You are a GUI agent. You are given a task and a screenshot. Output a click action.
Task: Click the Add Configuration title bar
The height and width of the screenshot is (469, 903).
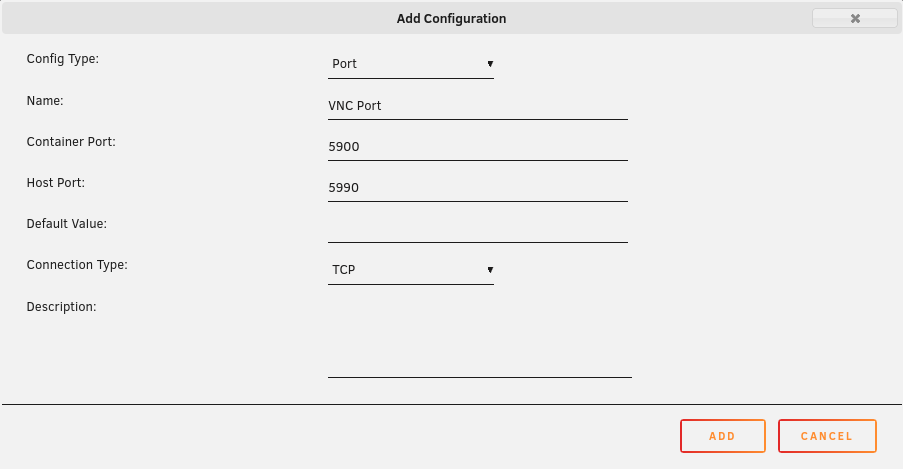[452, 18]
